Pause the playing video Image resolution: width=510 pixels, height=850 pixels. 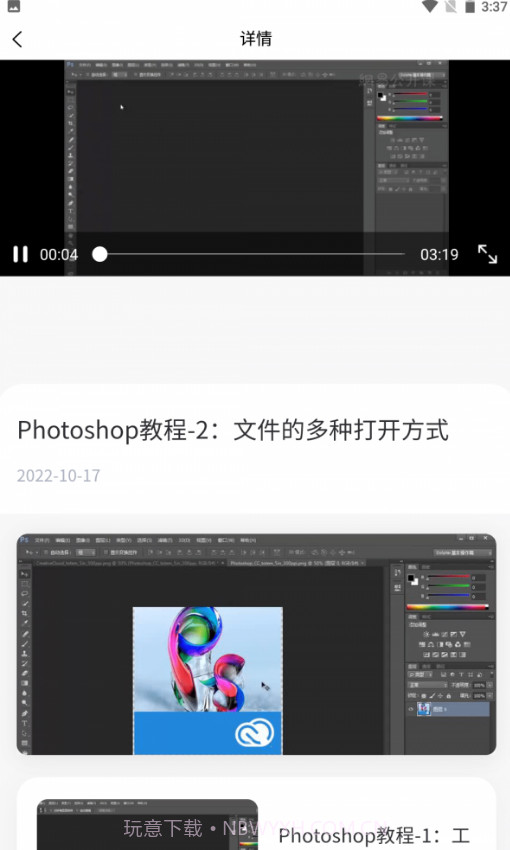(21, 254)
